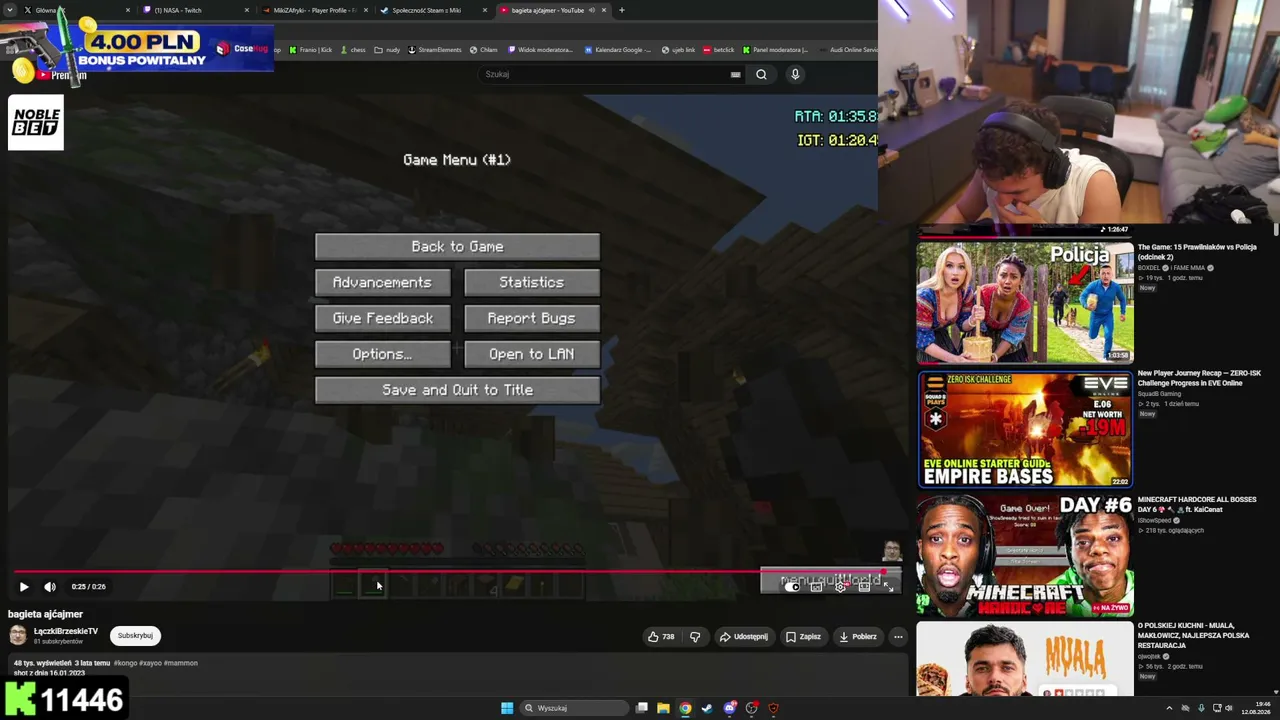Submit search with magnifier icon
Screen dimensions: 1280x720
(761, 74)
